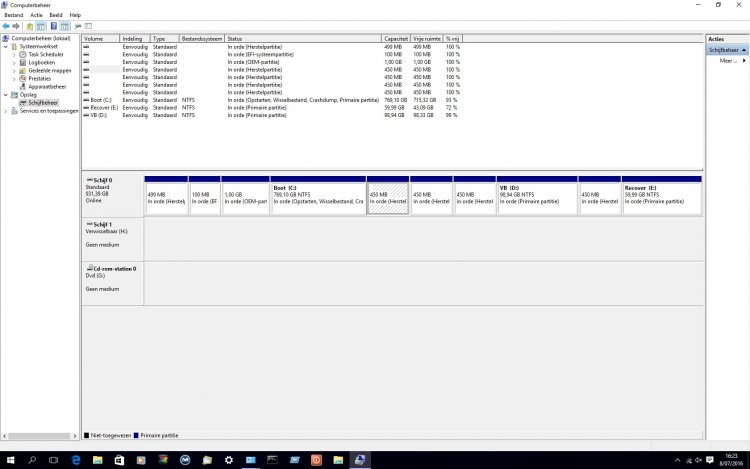Sort by the Capaciteit column header

point(396,39)
